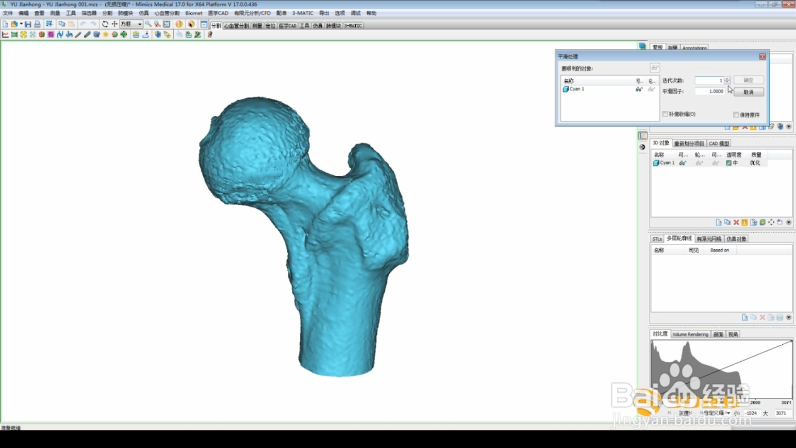Image resolution: width=796 pixels, height=448 pixels.
Task: Toggle Cyan 1 visibility glasses in smoothing dialog
Action: [639, 89]
